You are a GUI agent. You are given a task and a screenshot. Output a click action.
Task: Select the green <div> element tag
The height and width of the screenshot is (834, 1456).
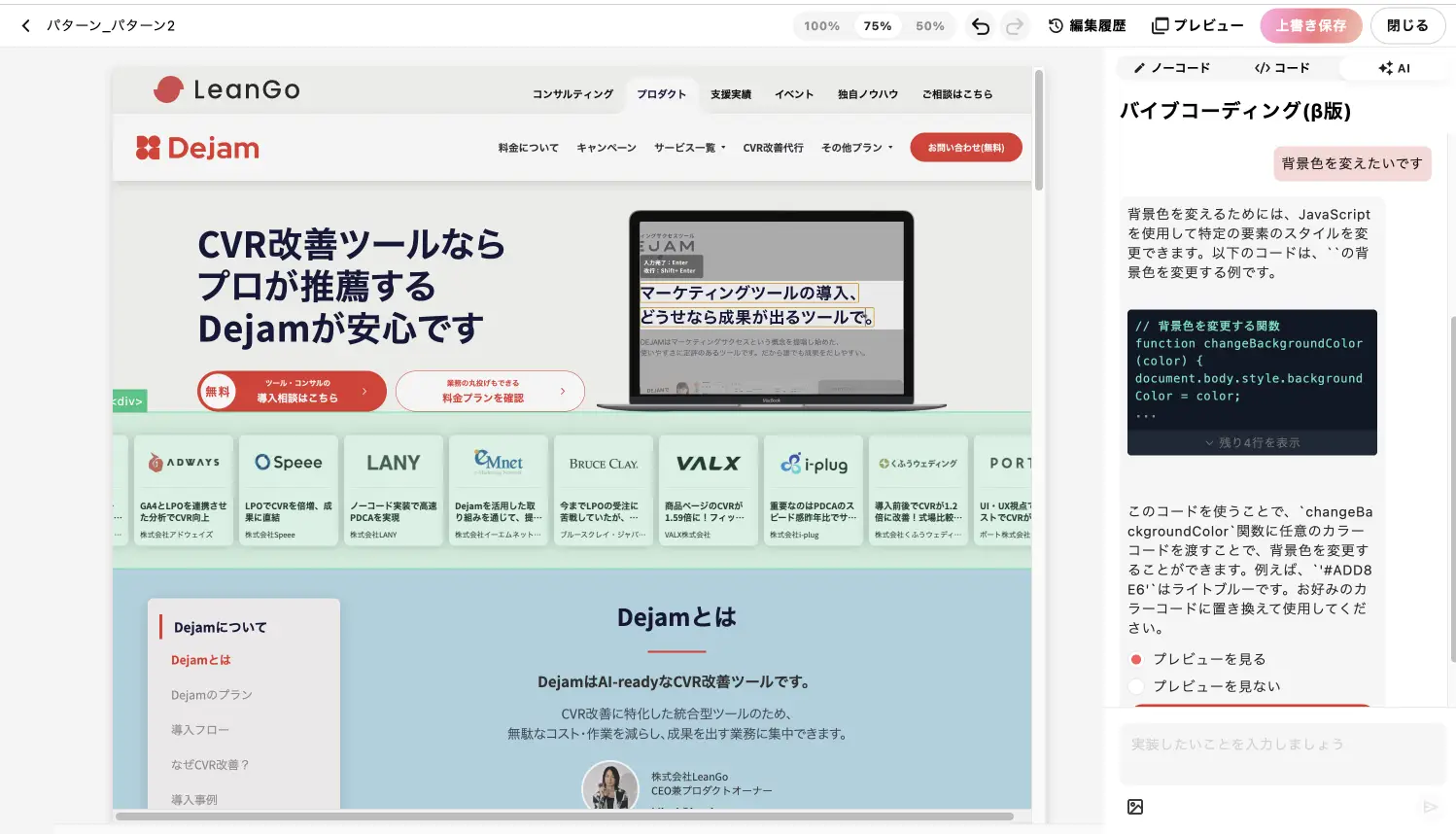(x=129, y=400)
